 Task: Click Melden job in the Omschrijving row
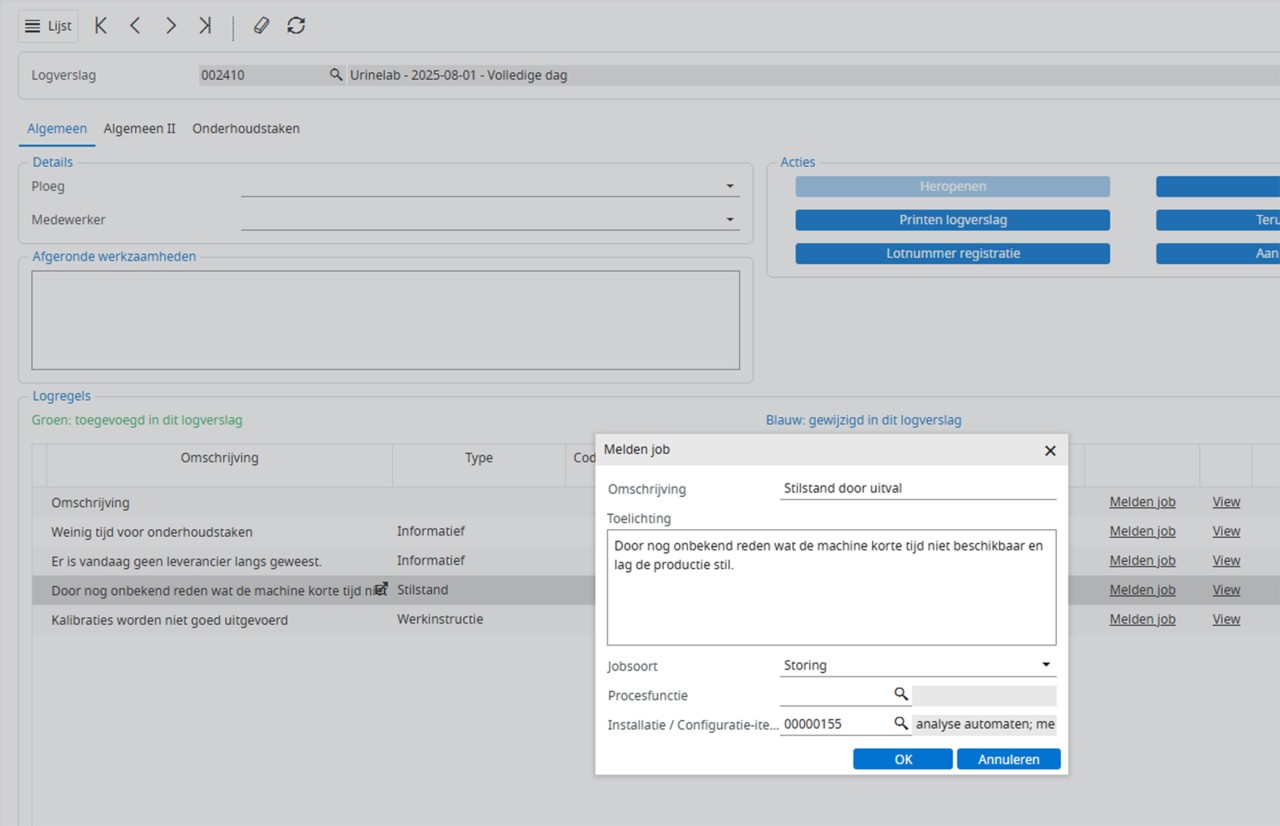point(1142,502)
